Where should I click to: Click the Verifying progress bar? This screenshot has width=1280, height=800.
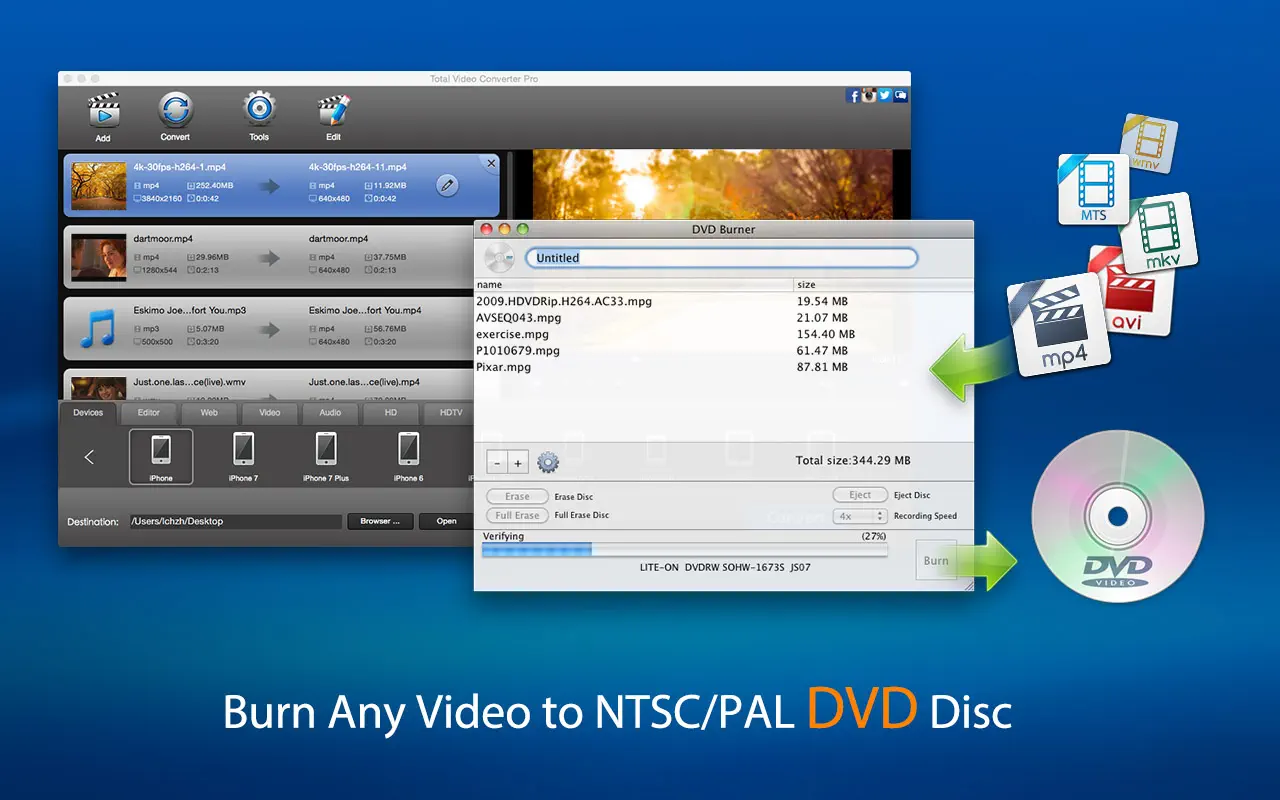point(684,549)
